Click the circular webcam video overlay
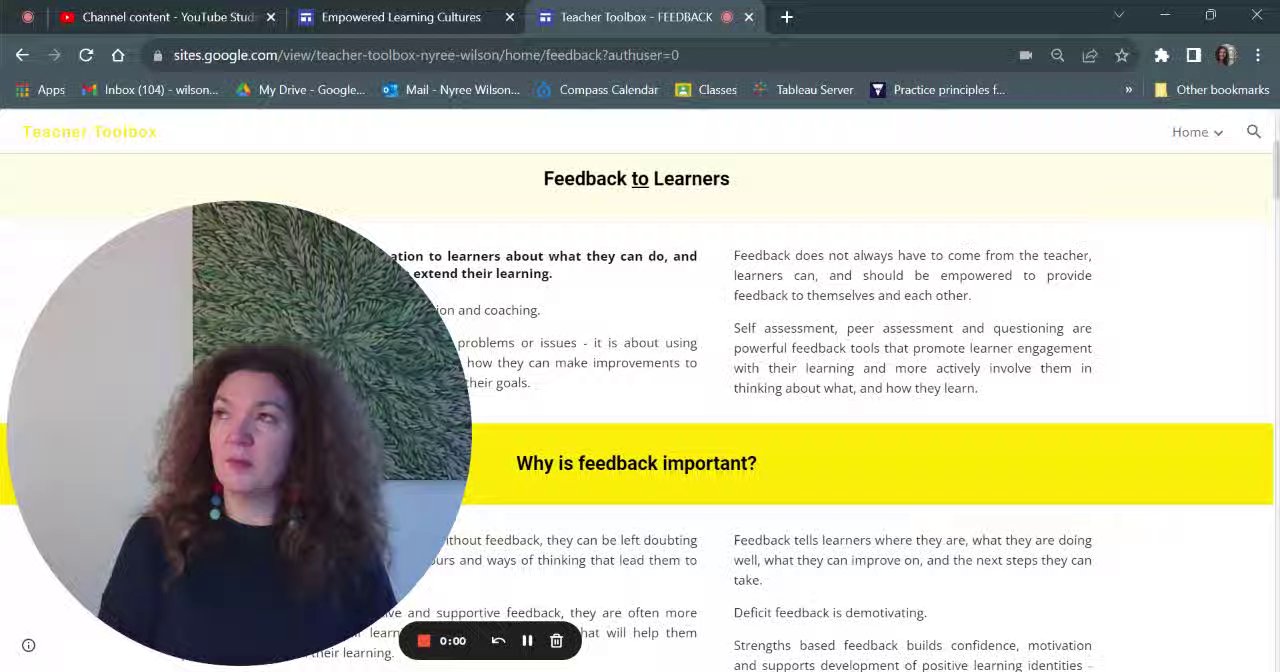 [x=238, y=432]
